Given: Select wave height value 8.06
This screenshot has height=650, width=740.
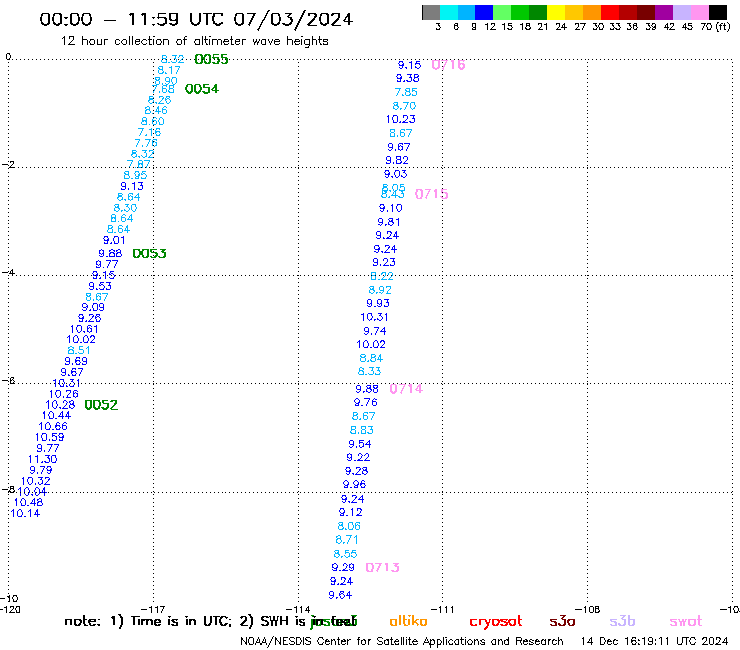Looking at the screenshot, I should click(349, 526).
